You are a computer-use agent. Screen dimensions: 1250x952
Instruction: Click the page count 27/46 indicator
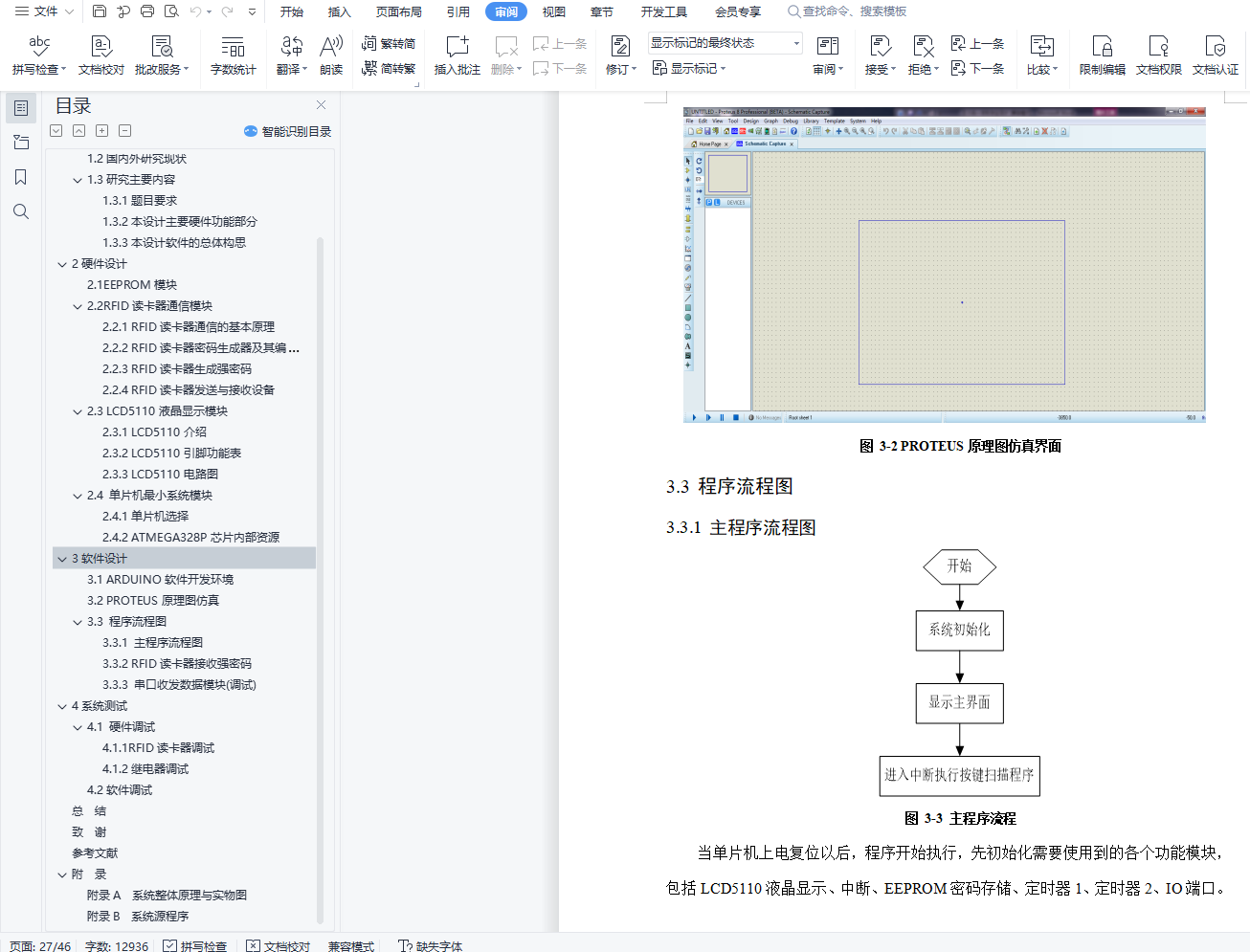coord(39,945)
